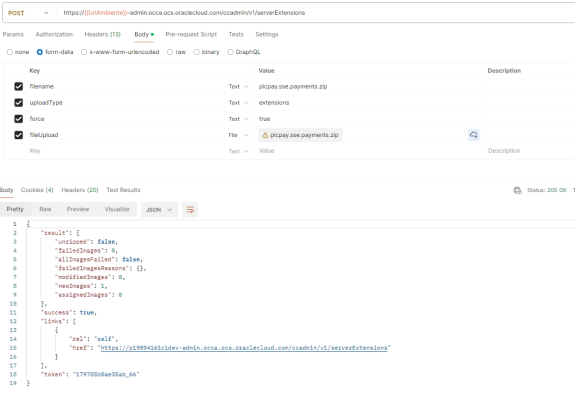
Task: Uncheck the filename row checkbox
Action: [18, 86]
